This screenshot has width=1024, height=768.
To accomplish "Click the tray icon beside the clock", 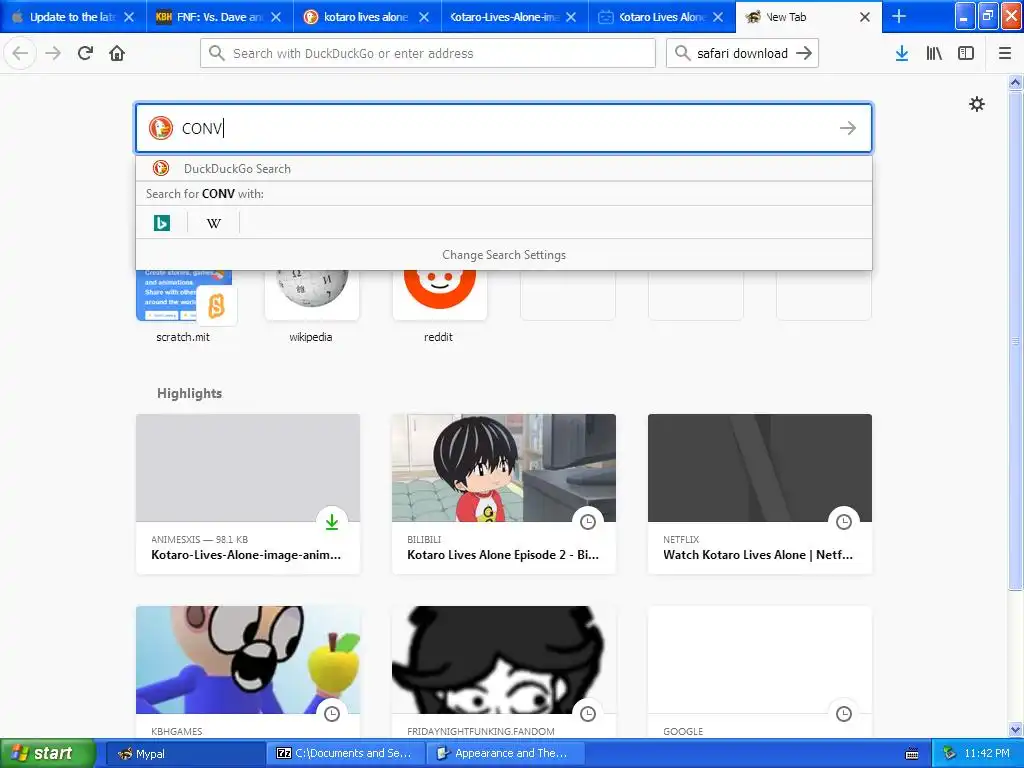I will tap(950, 754).
